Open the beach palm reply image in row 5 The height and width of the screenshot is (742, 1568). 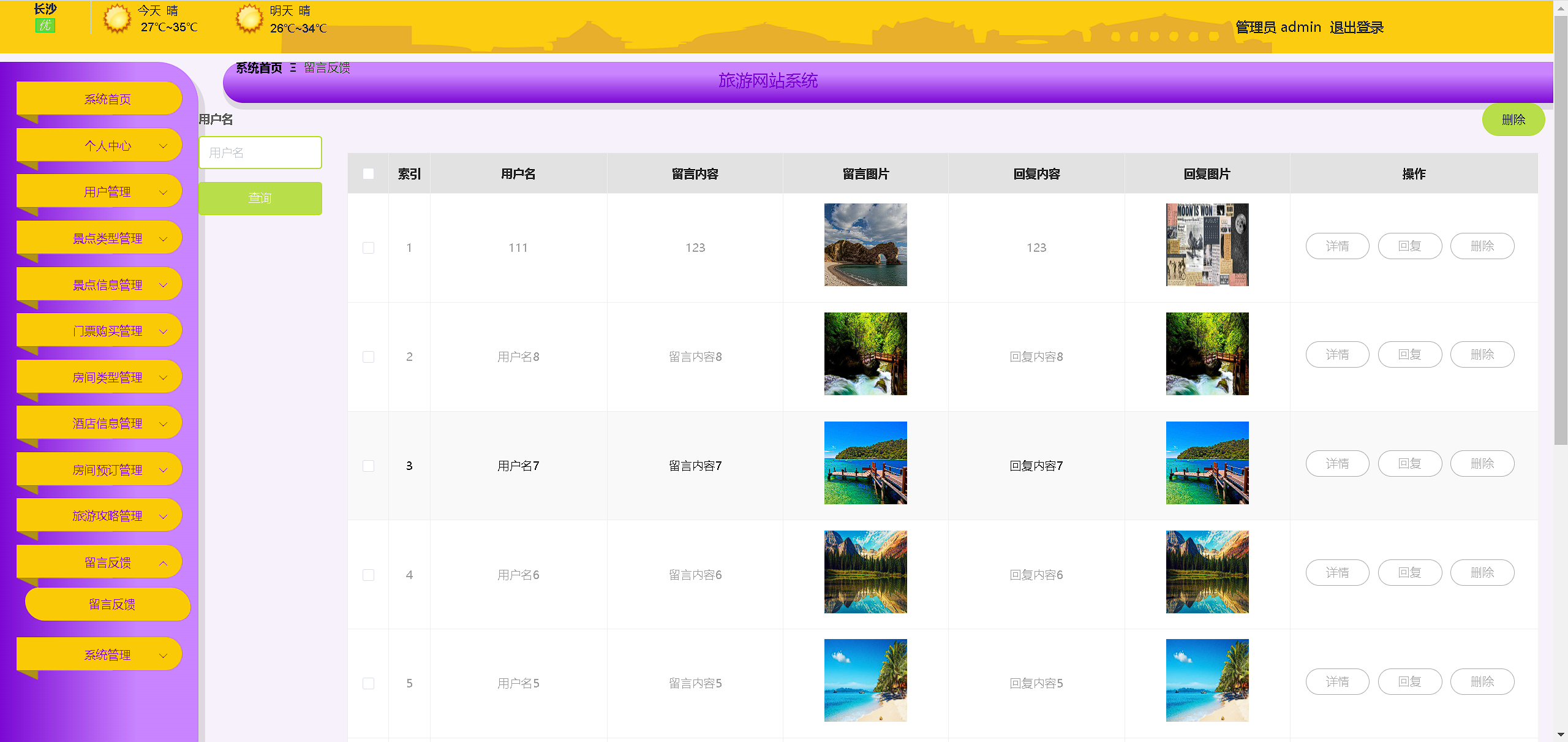1207,680
